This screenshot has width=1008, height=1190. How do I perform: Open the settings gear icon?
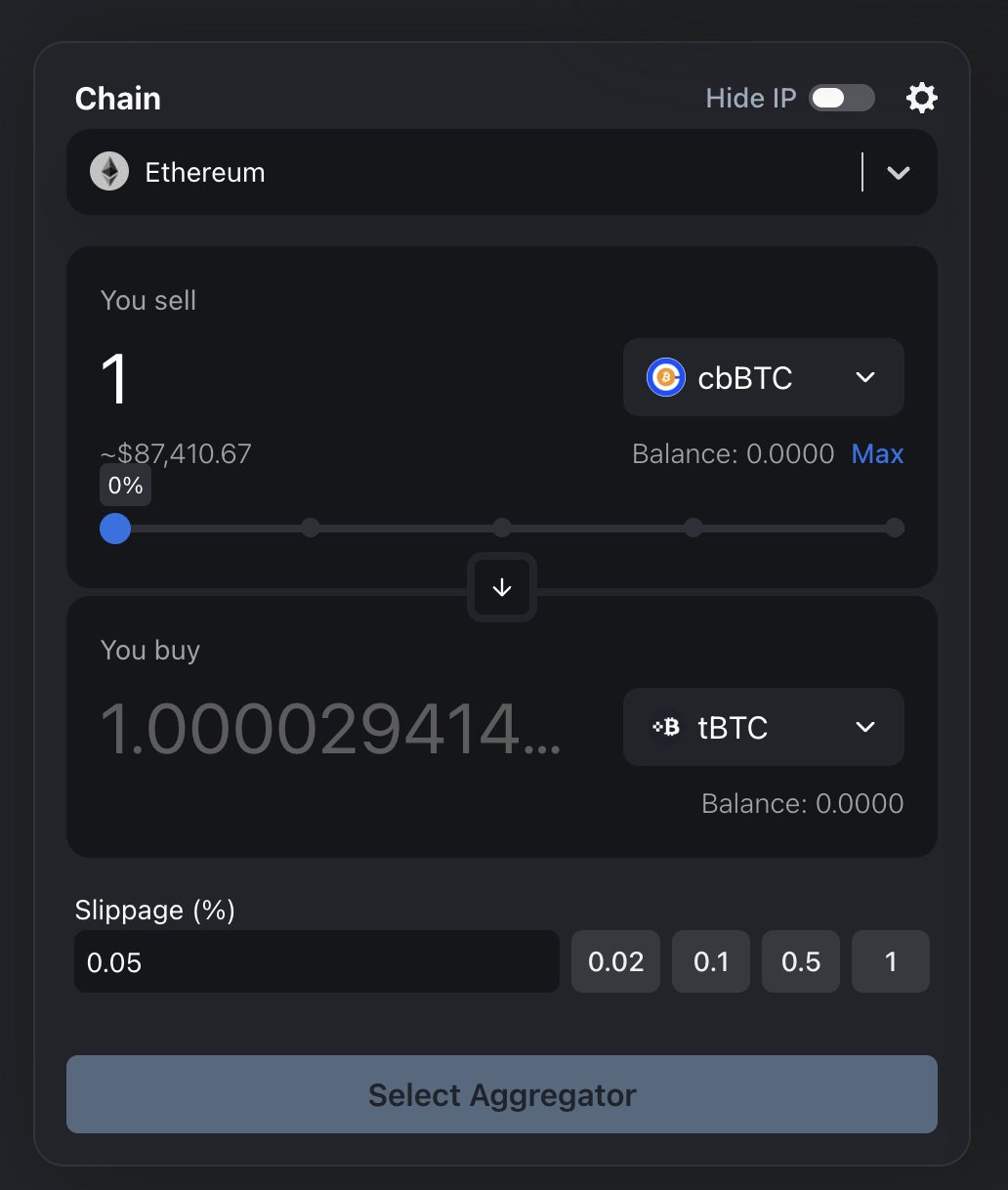click(x=922, y=98)
